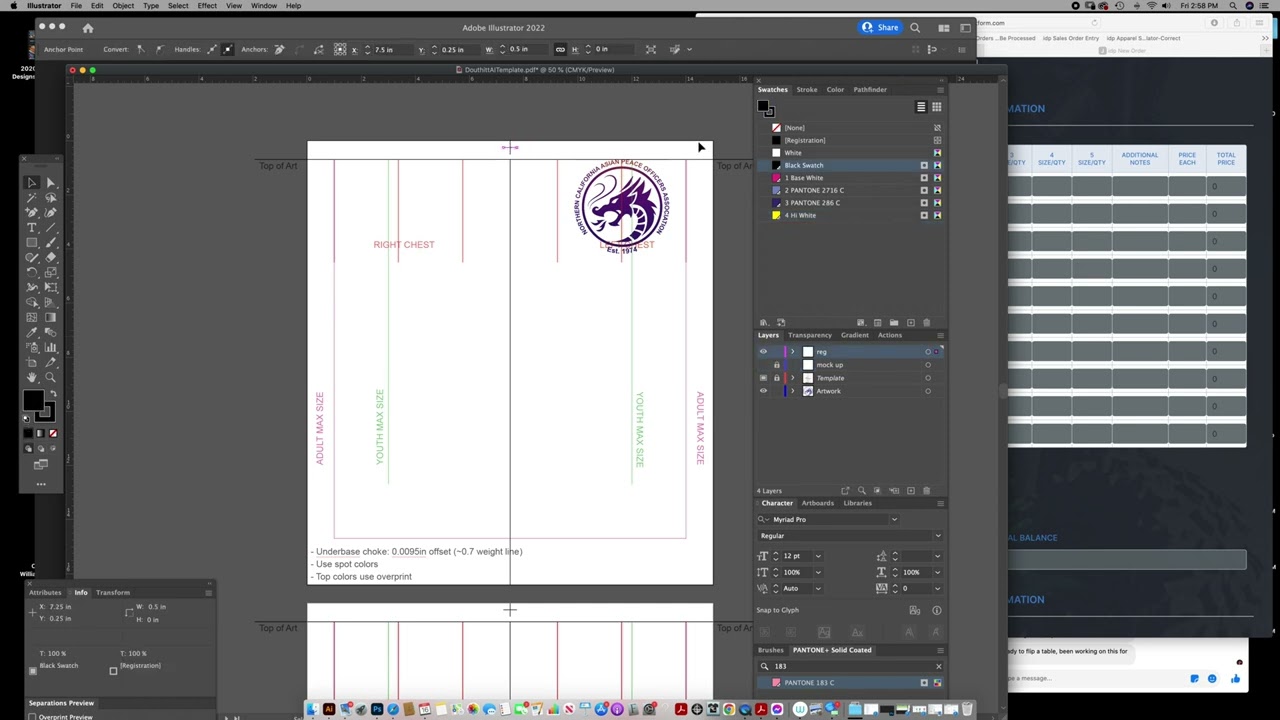Expand the reg layer
The width and height of the screenshot is (1280, 720).
tap(792, 352)
